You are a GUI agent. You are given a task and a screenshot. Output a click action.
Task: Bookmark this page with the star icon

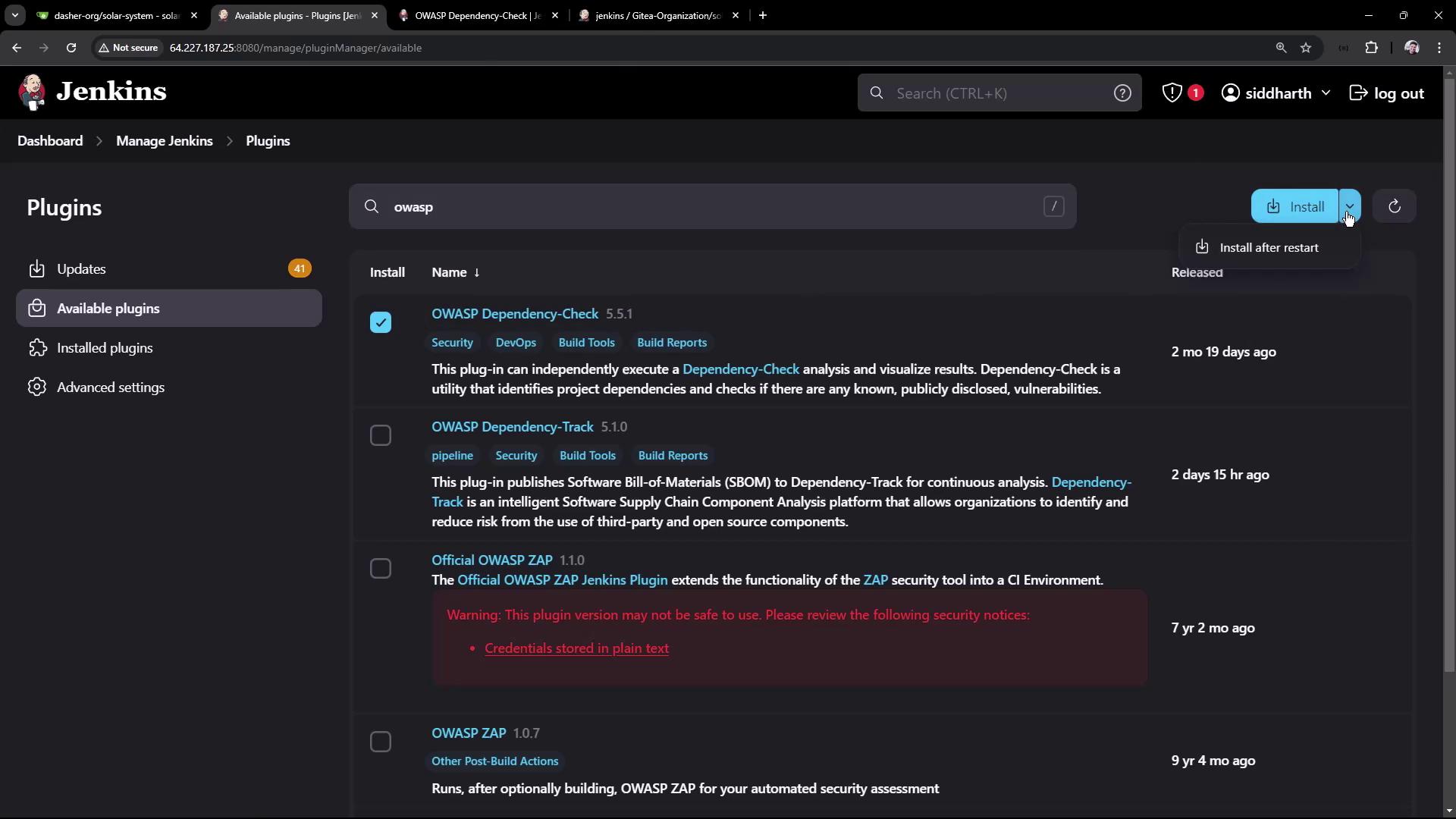tap(1306, 48)
